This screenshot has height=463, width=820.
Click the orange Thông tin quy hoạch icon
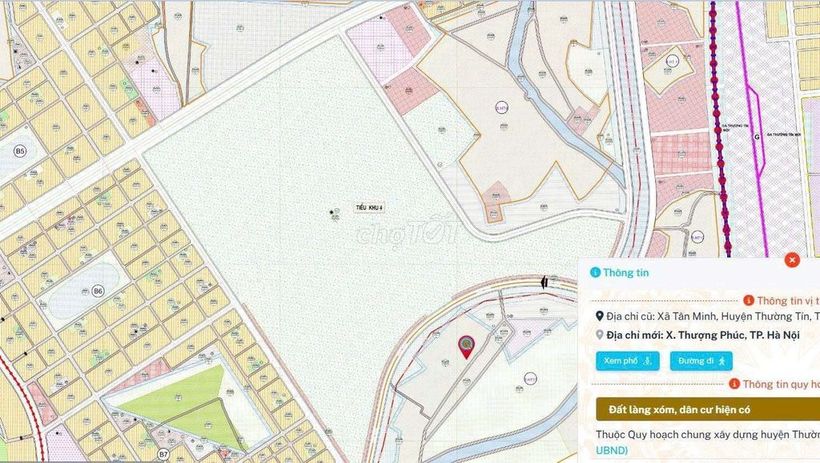point(734,384)
